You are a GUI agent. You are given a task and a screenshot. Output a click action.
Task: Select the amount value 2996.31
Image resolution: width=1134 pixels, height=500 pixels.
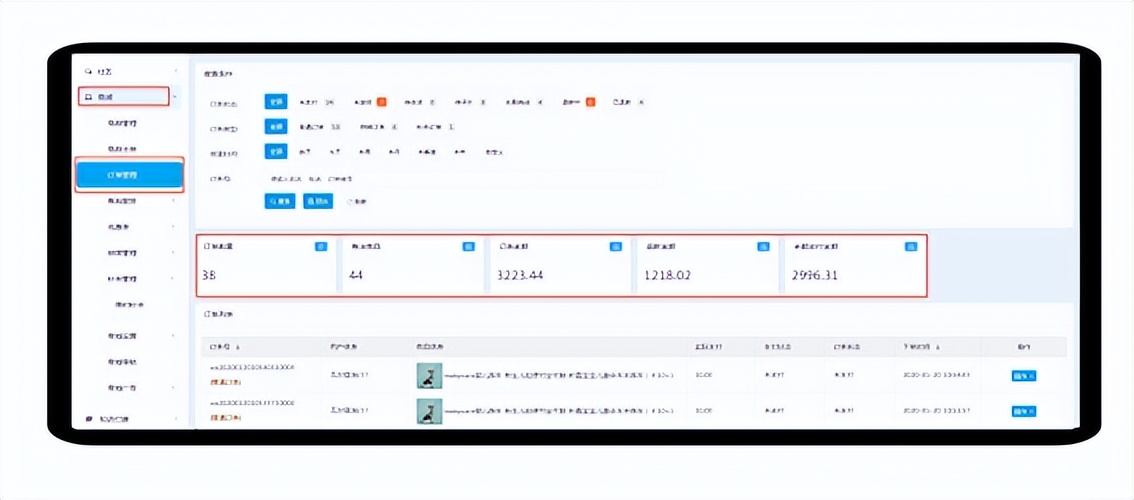815,275
